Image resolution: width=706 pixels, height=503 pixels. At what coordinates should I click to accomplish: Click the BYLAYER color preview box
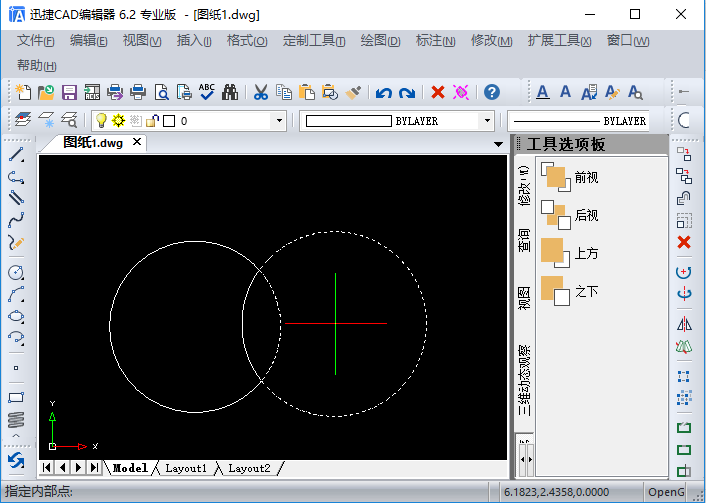coord(349,121)
